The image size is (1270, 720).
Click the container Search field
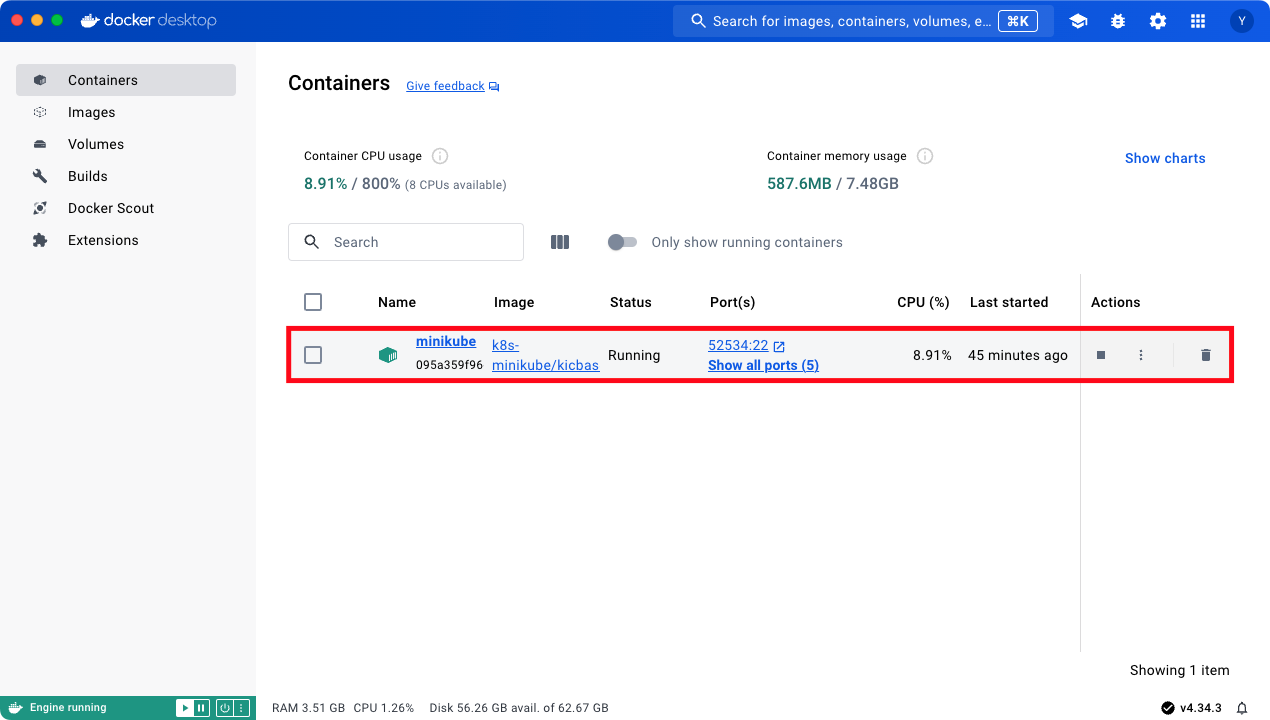(x=406, y=242)
